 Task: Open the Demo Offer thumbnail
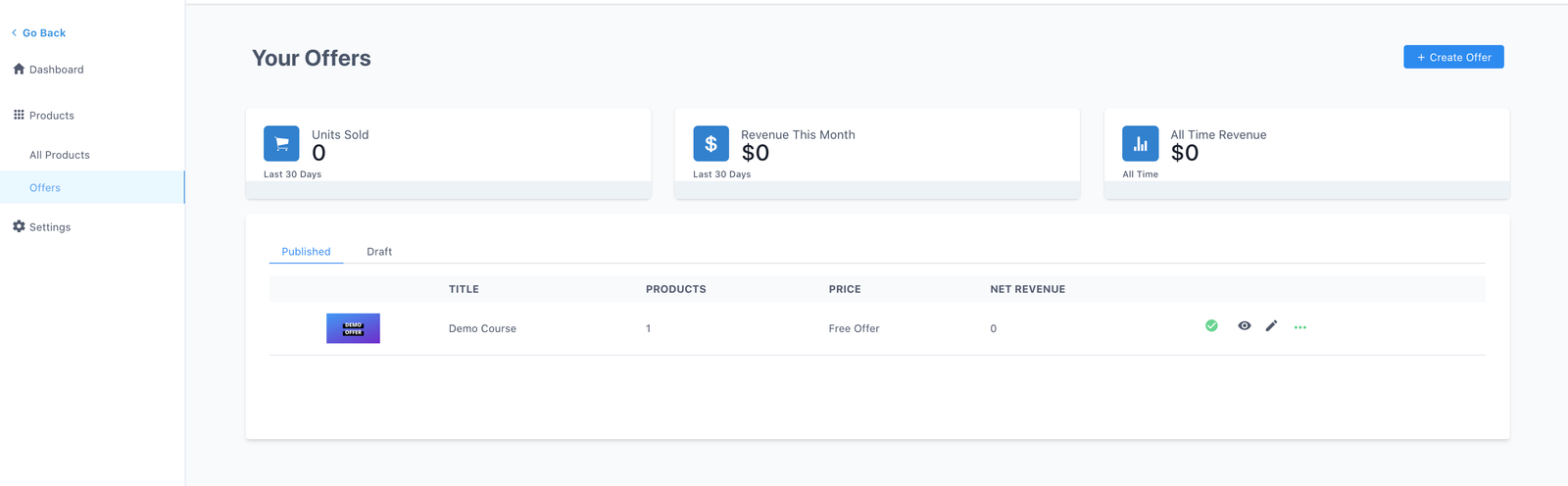pos(353,328)
